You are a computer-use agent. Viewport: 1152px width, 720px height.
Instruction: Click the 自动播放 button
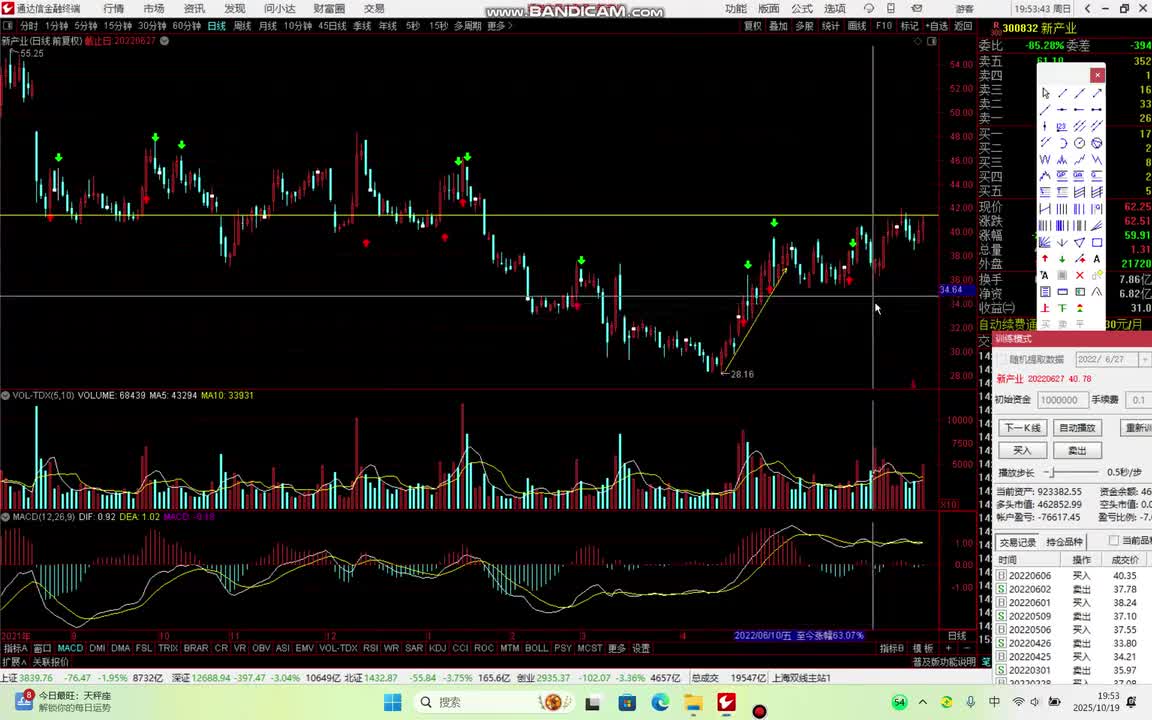point(1078,428)
